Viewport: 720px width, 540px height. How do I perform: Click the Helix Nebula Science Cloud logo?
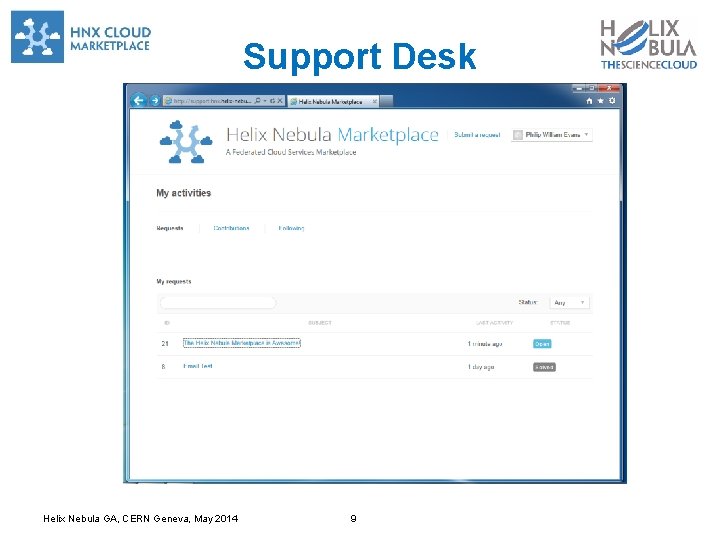coord(648,44)
